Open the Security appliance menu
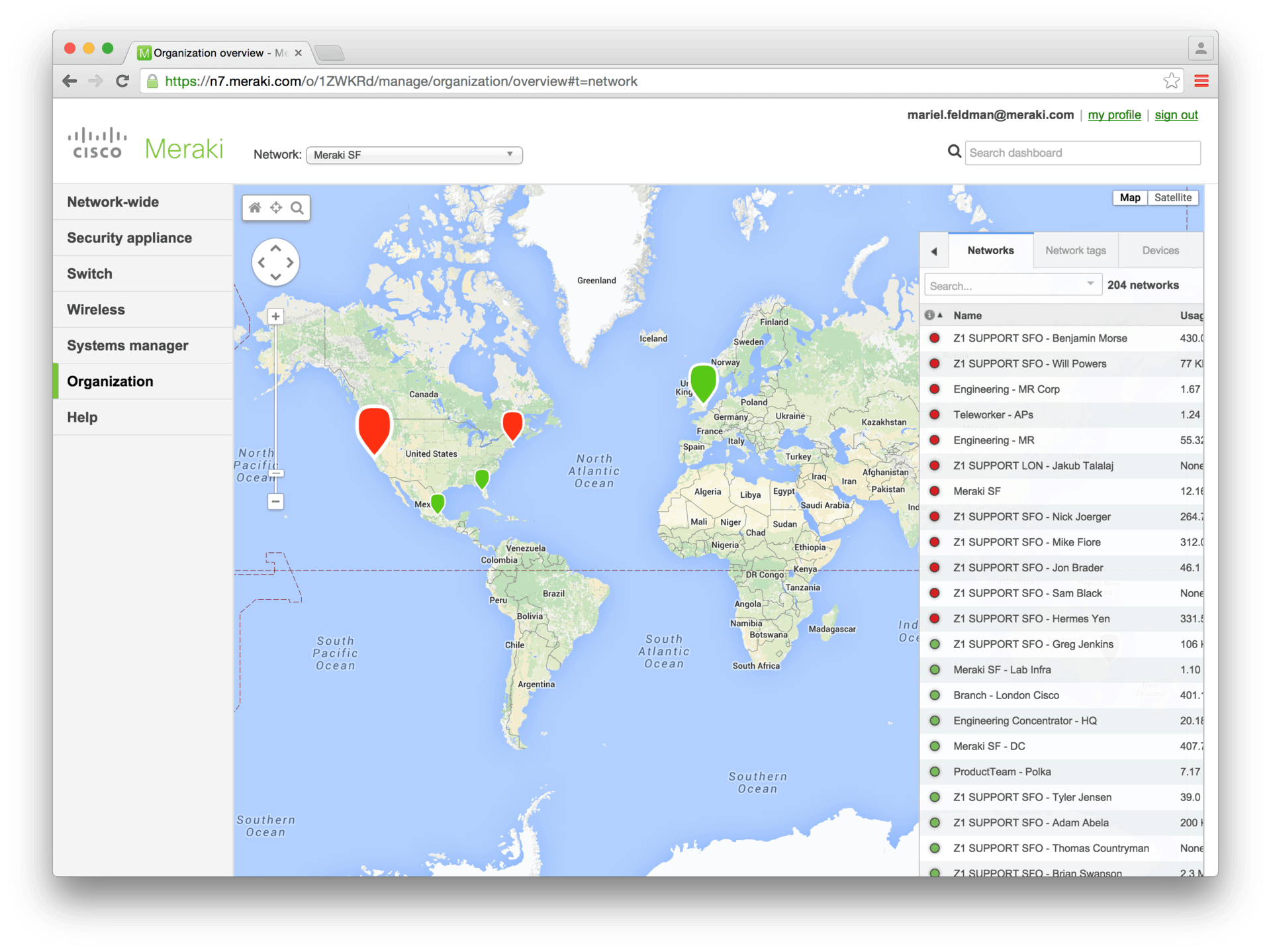1271x952 pixels. (143, 238)
